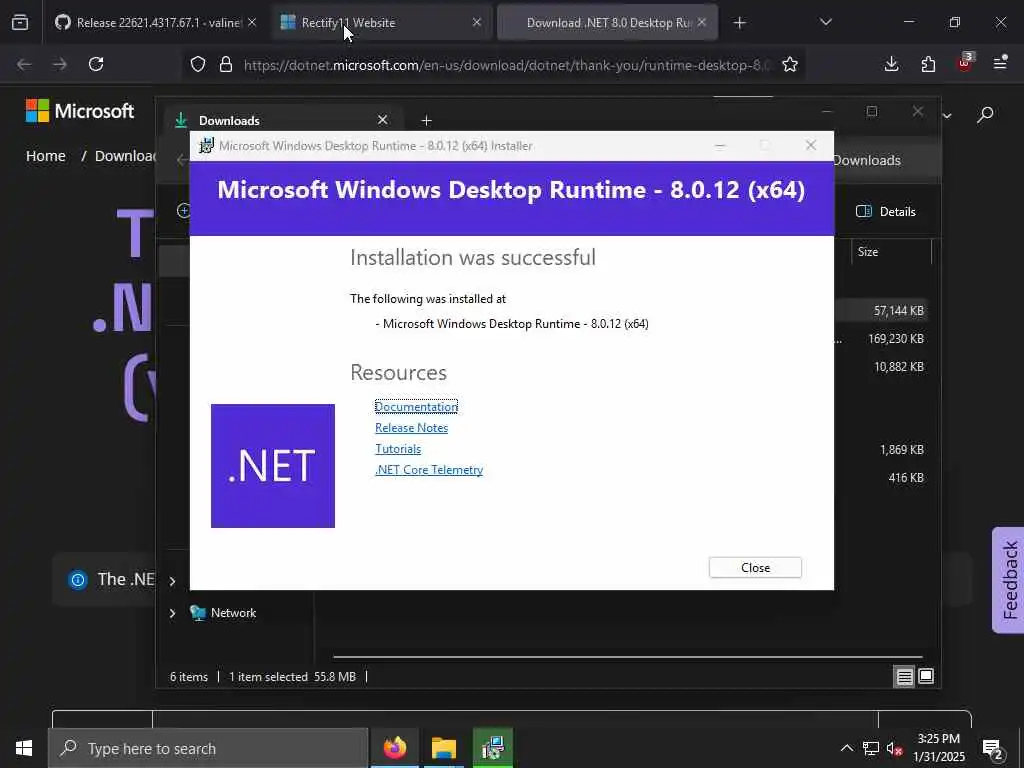
Task: Sort by the Size column header
Action: tap(891, 252)
